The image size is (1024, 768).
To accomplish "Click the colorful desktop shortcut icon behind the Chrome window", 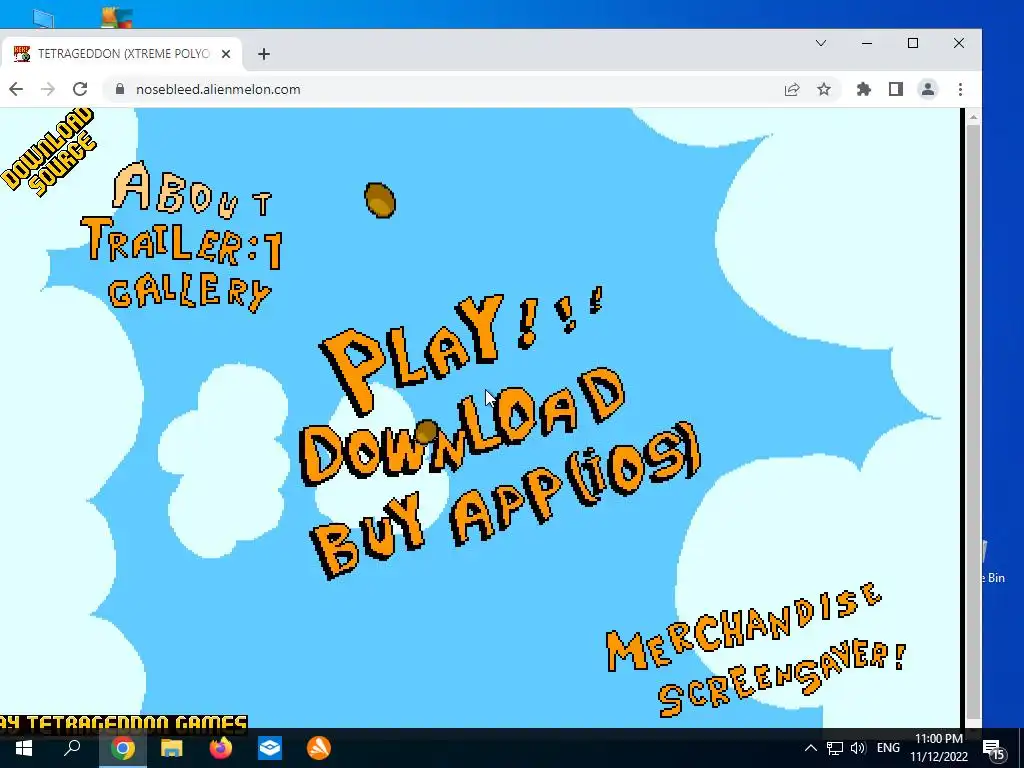I will point(117,18).
